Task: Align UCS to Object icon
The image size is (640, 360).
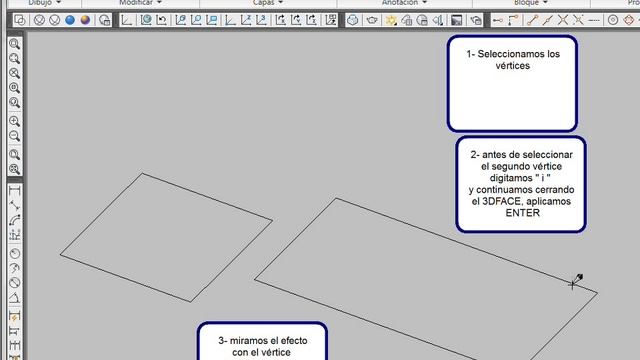Action: [196, 20]
